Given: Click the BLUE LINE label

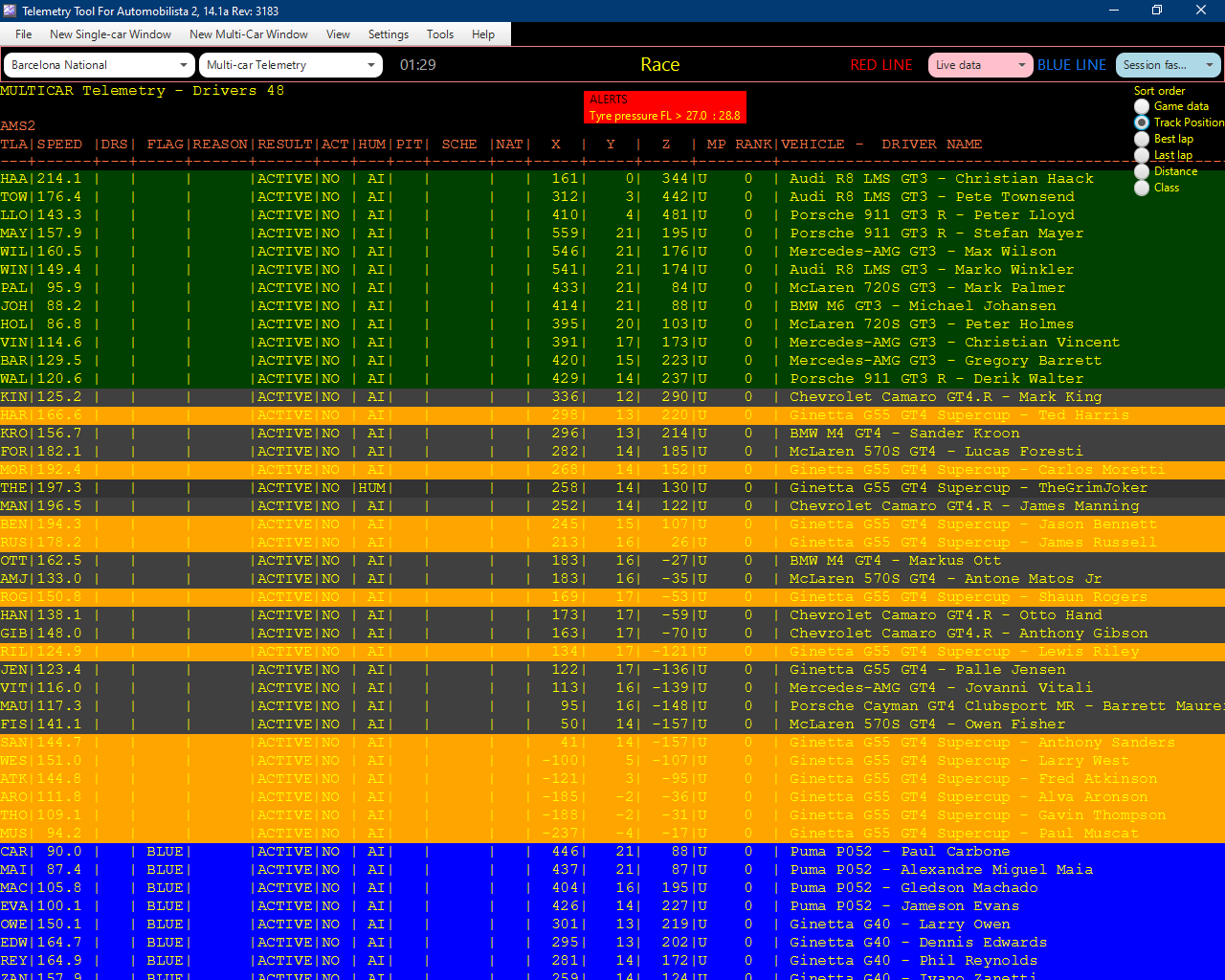Looking at the screenshot, I should (1072, 65).
